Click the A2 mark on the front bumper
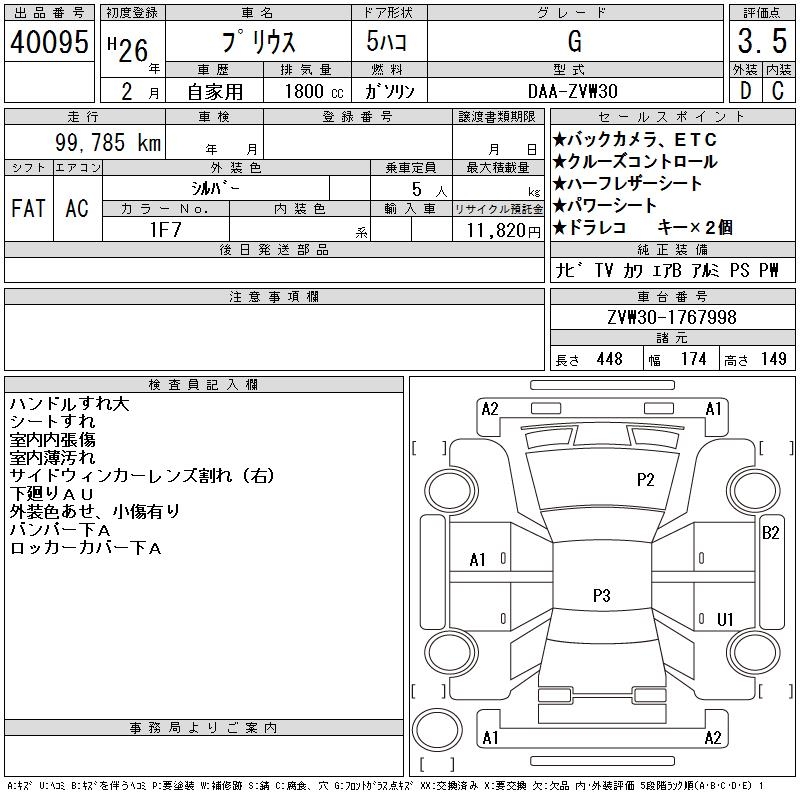 point(490,409)
